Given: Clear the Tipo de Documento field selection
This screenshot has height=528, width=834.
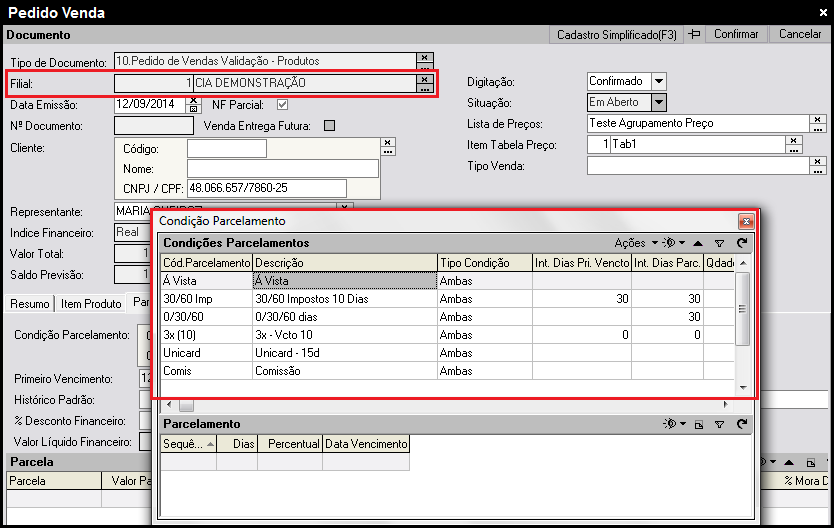Looking at the screenshot, I should [x=424, y=57].
